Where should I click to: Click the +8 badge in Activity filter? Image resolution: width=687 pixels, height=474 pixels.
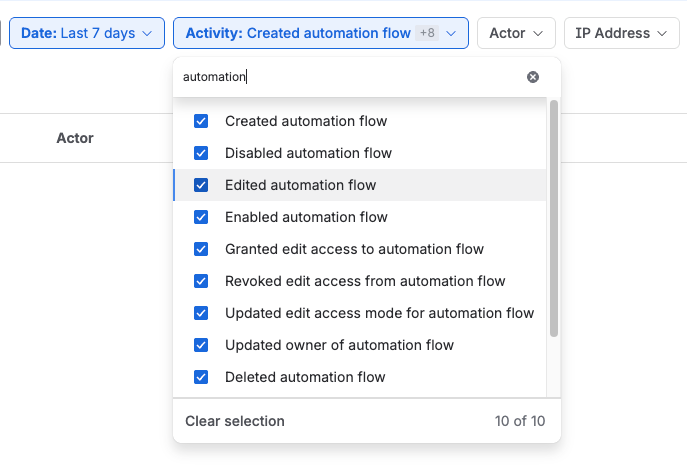(x=427, y=33)
